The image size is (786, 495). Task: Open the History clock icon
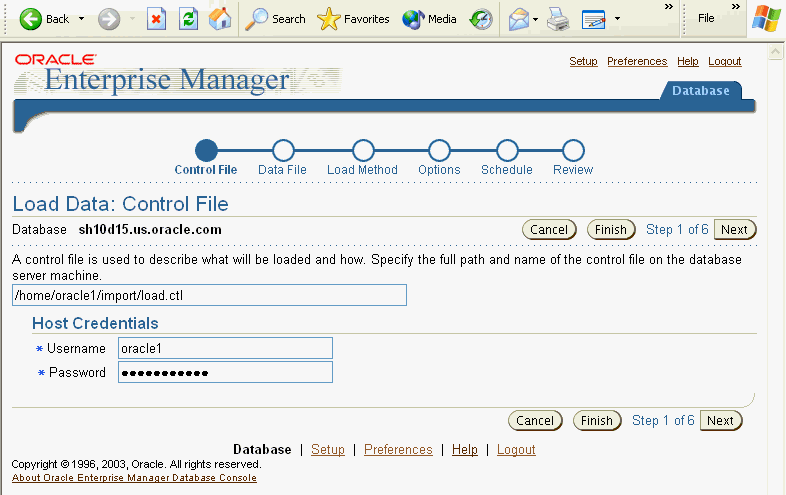482,19
